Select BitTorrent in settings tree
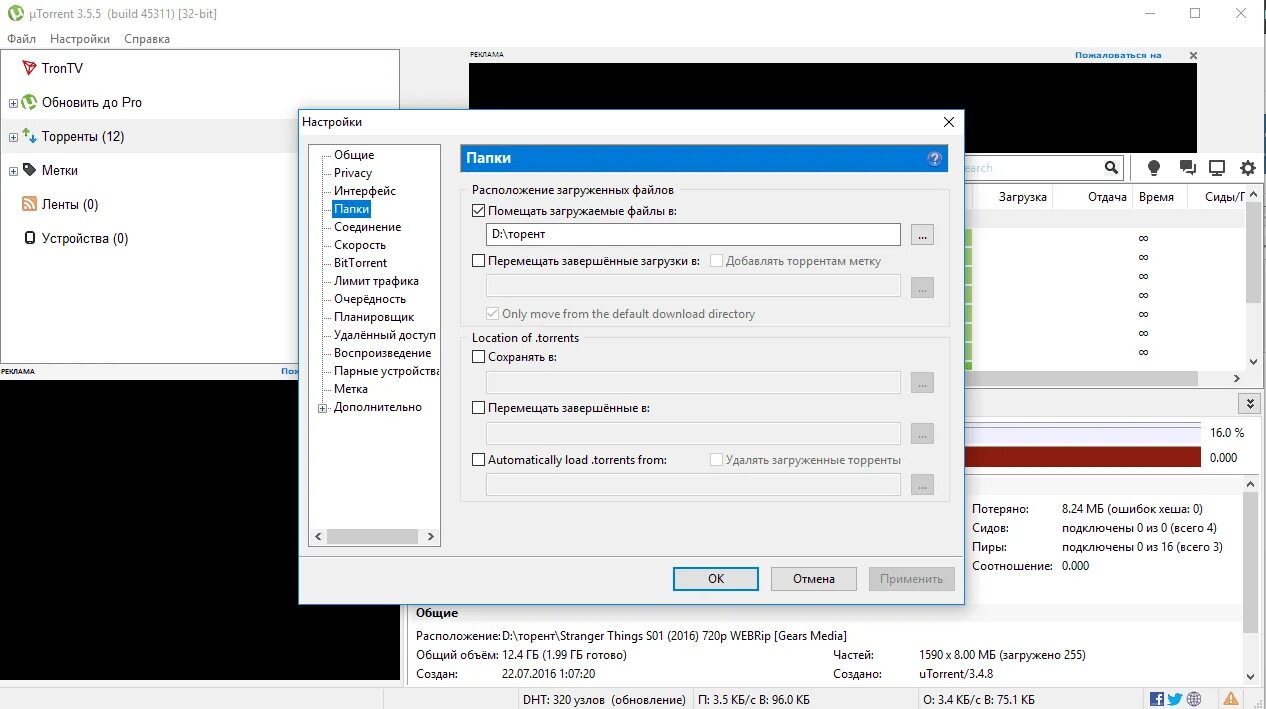The image size is (1266, 709). pos(361,263)
